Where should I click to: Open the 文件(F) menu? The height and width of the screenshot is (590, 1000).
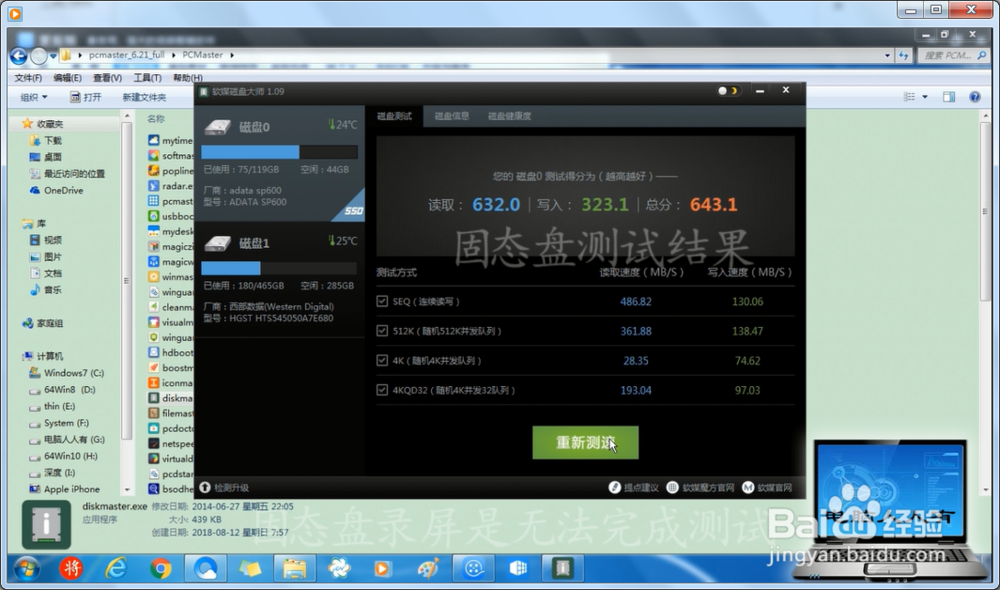point(28,78)
